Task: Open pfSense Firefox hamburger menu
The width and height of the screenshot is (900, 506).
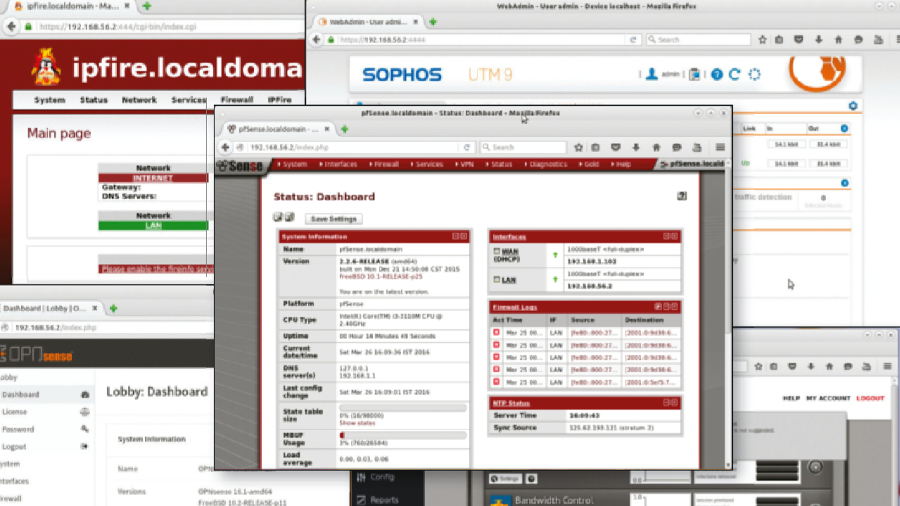Action: tap(720, 147)
